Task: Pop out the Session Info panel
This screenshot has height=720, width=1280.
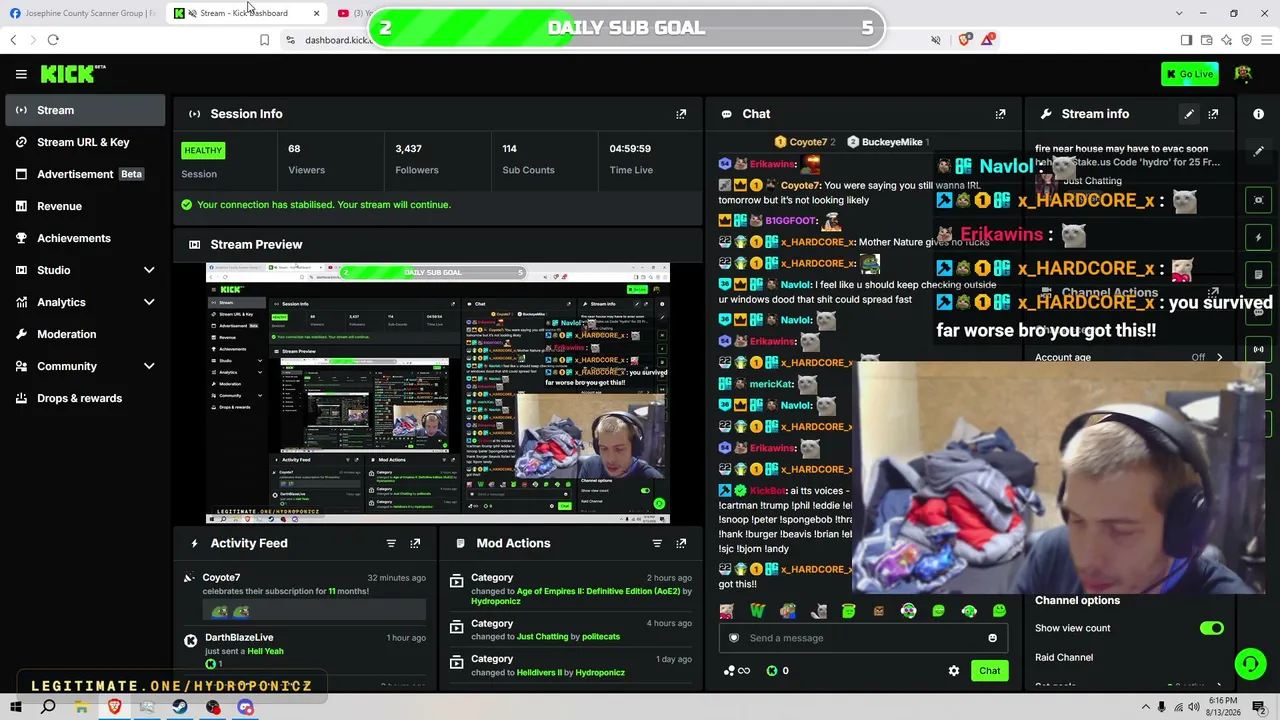Action: coord(681,114)
